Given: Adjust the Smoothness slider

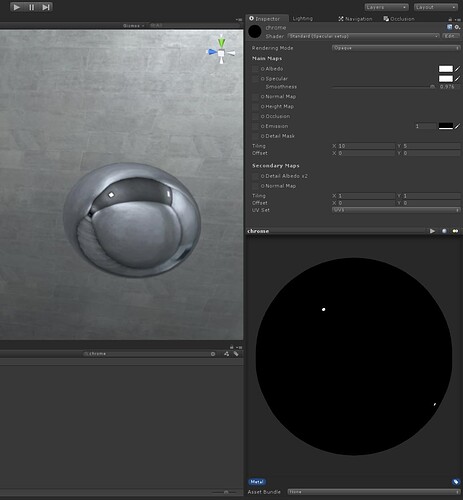Looking at the screenshot, I should pos(384,87).
